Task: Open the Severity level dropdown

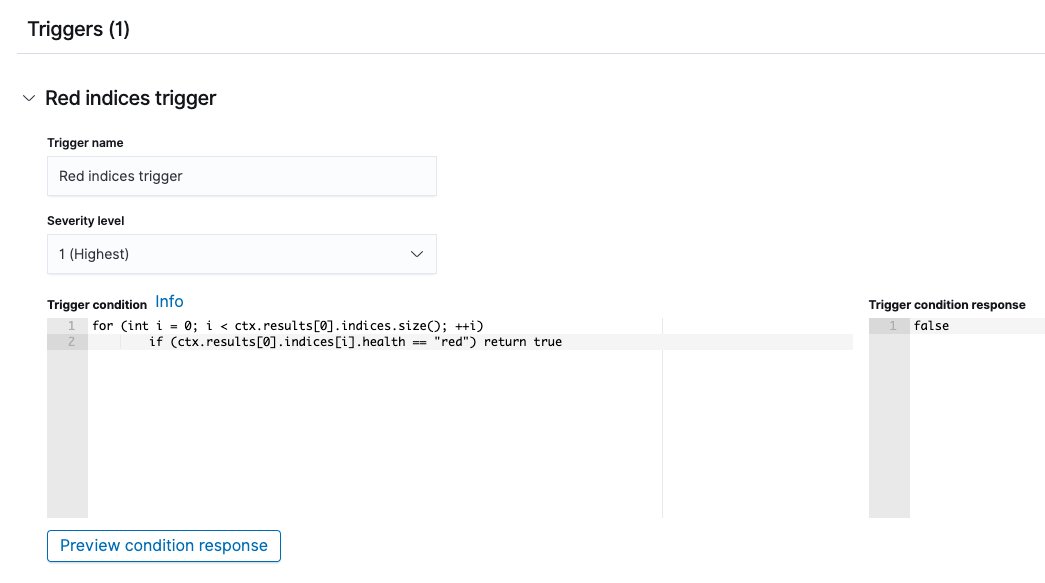Action: pyautogui.click(x=242, y=254)
